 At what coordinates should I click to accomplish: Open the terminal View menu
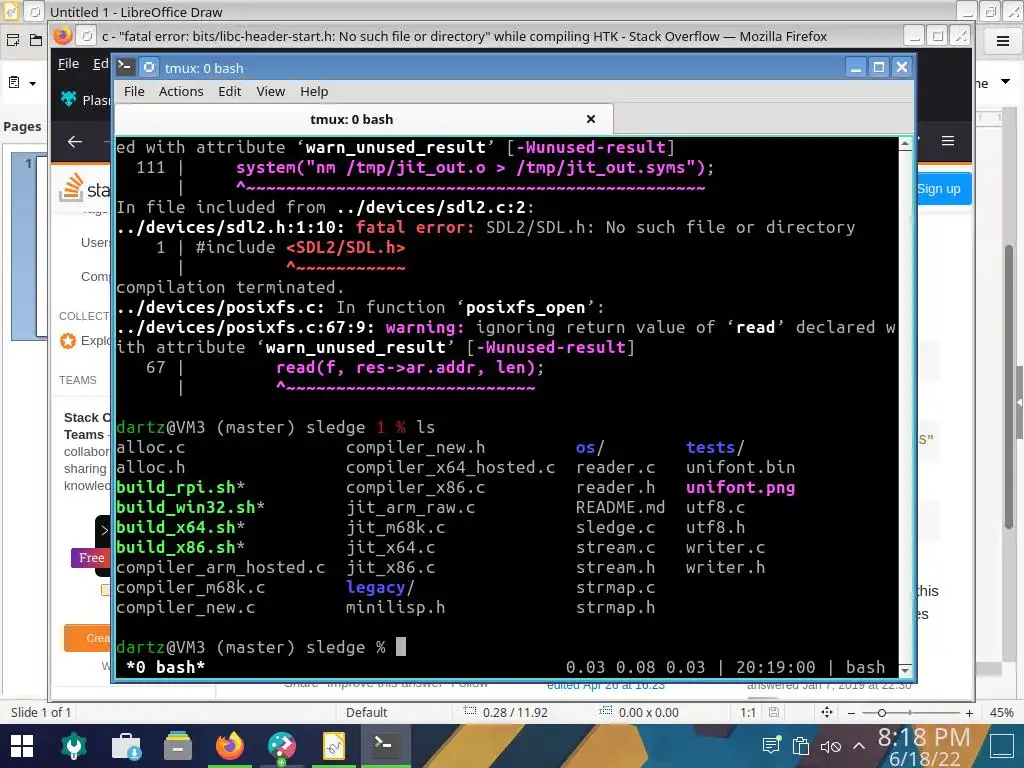pyautogui.click(x=270, y=91)
